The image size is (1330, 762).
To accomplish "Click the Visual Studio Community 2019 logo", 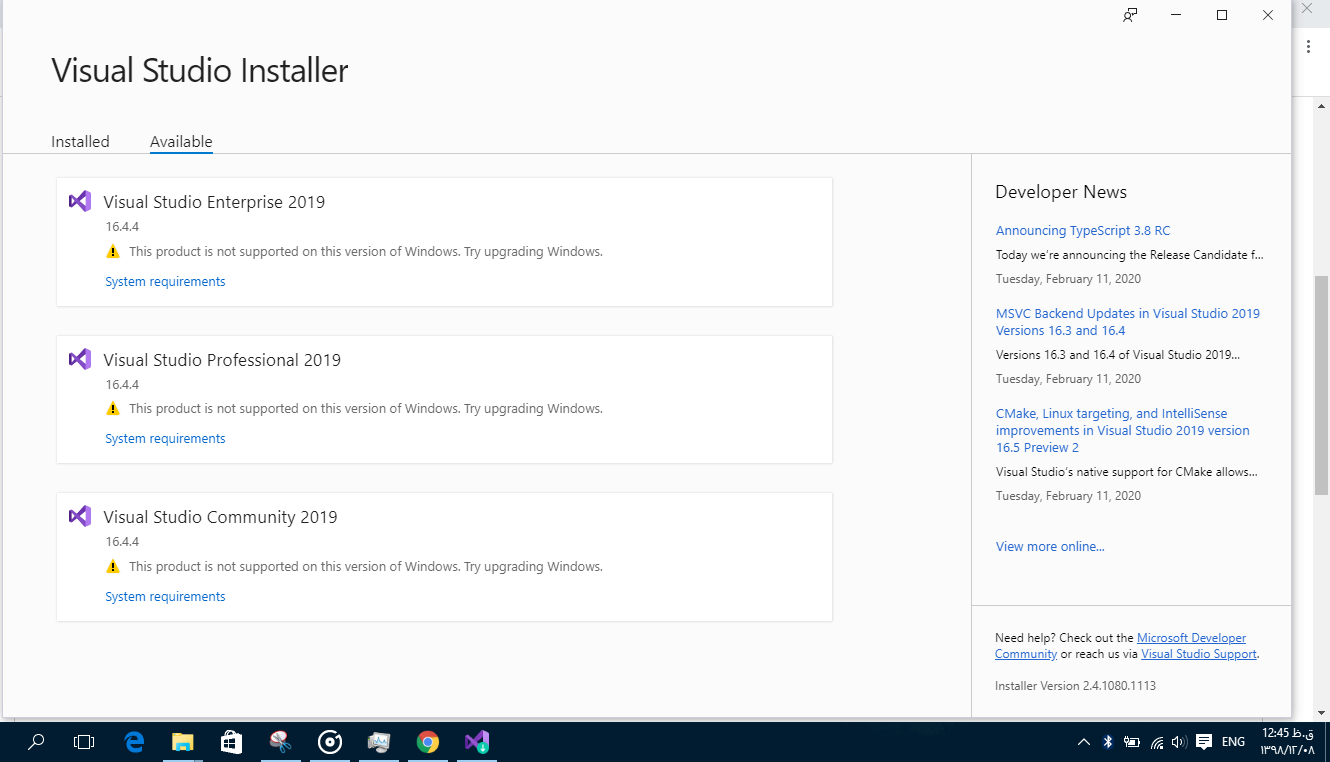I will pos(80,516).
